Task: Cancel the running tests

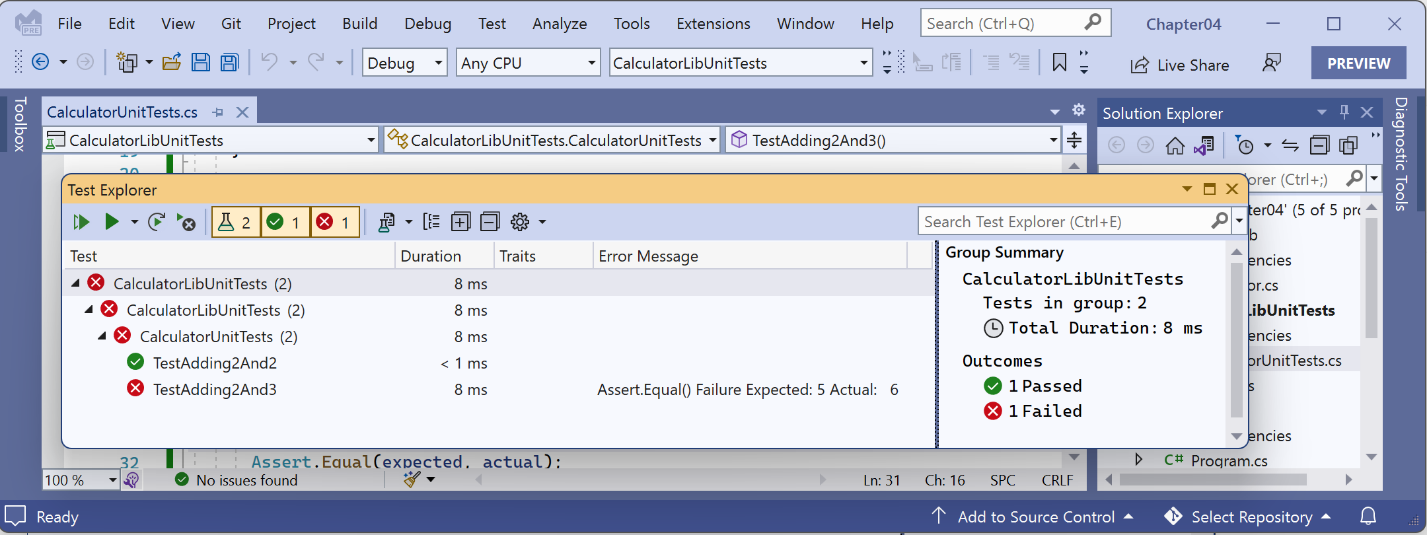Action: tap(186, 222)
